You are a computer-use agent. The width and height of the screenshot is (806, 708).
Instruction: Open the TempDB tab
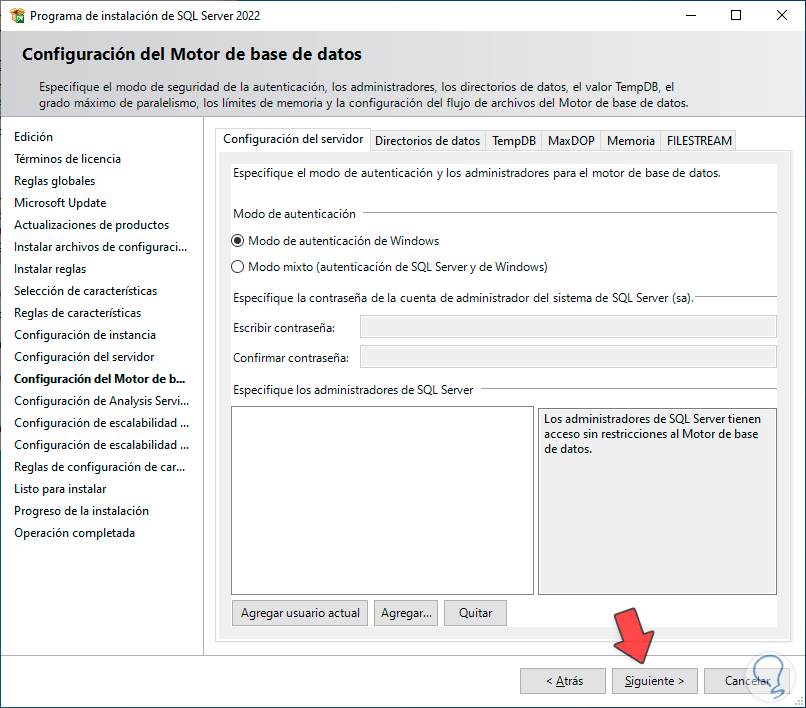(514, 141)
